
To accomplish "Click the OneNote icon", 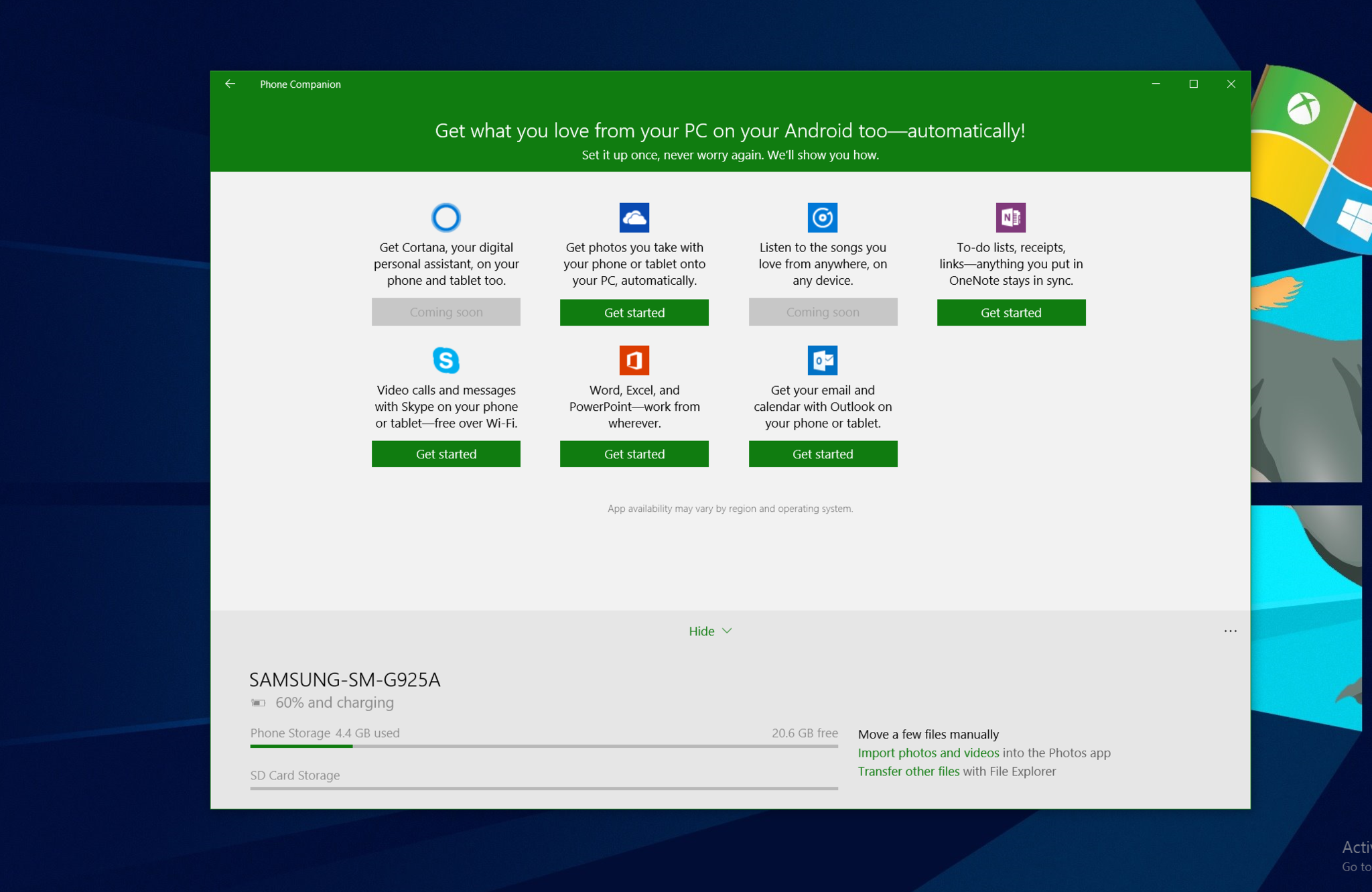I will coord(1011,218).
